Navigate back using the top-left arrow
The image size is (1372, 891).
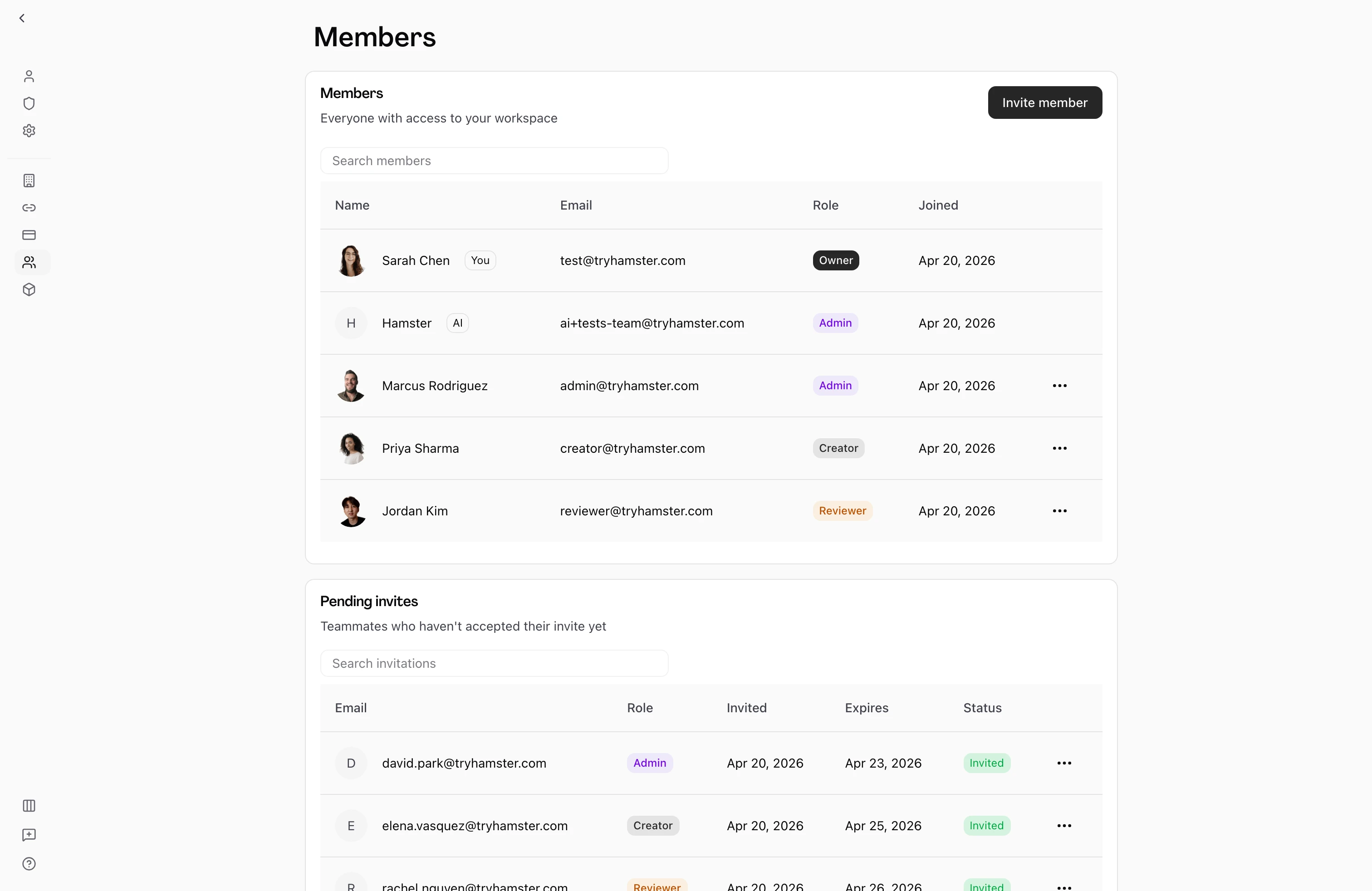coord(21,18)
